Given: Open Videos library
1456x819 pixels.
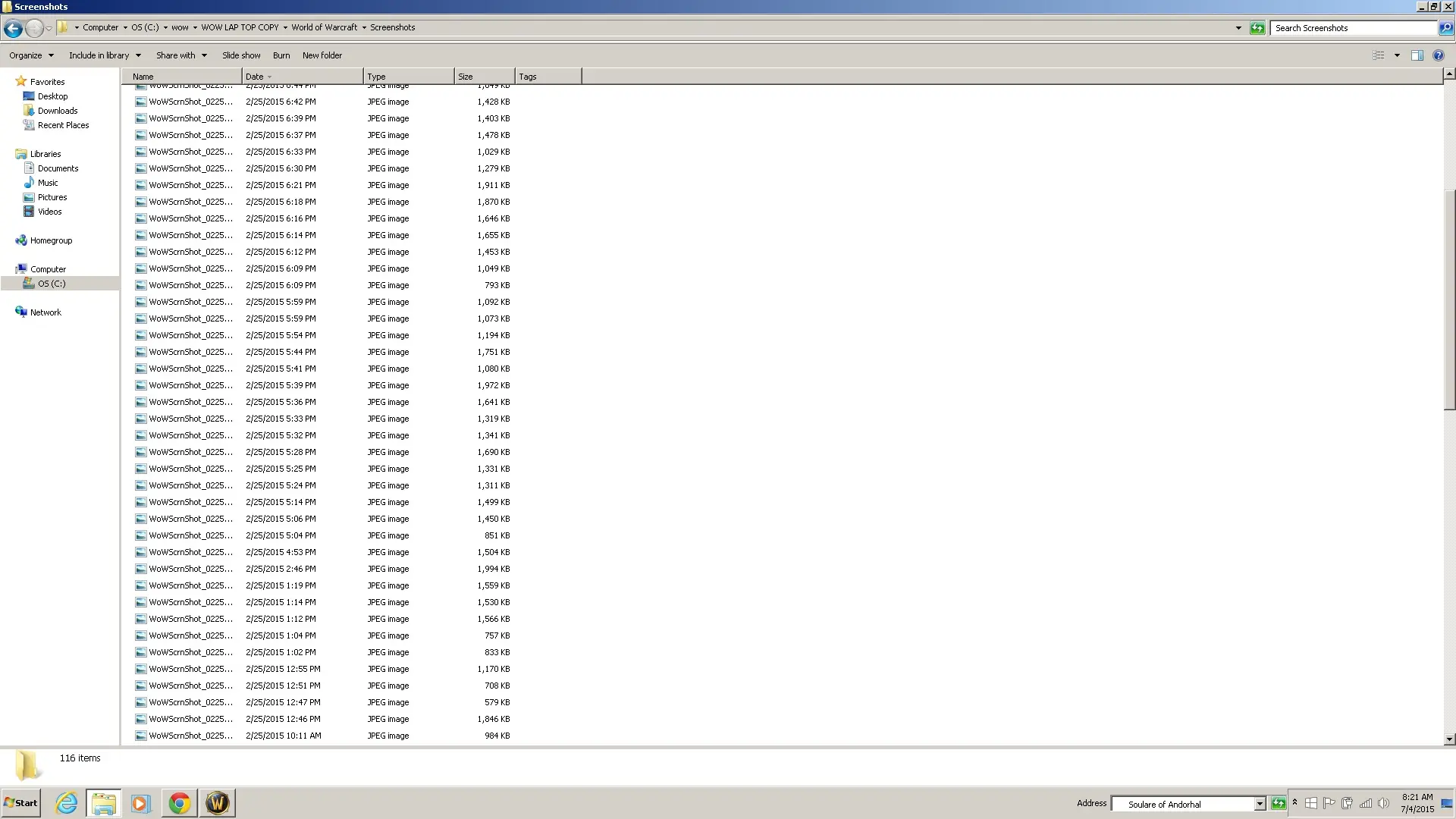Looking at the screenshot, I should click(49, 212).
